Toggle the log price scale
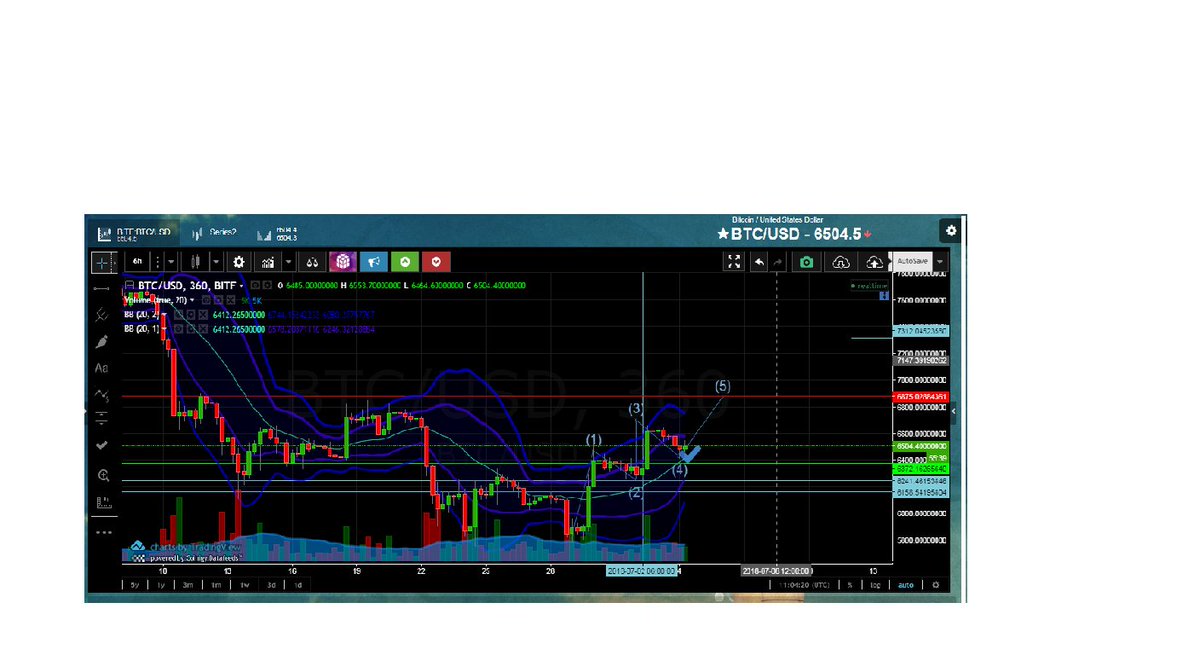The height and width of the screenshot is (655, 1200). coord(875,585)
